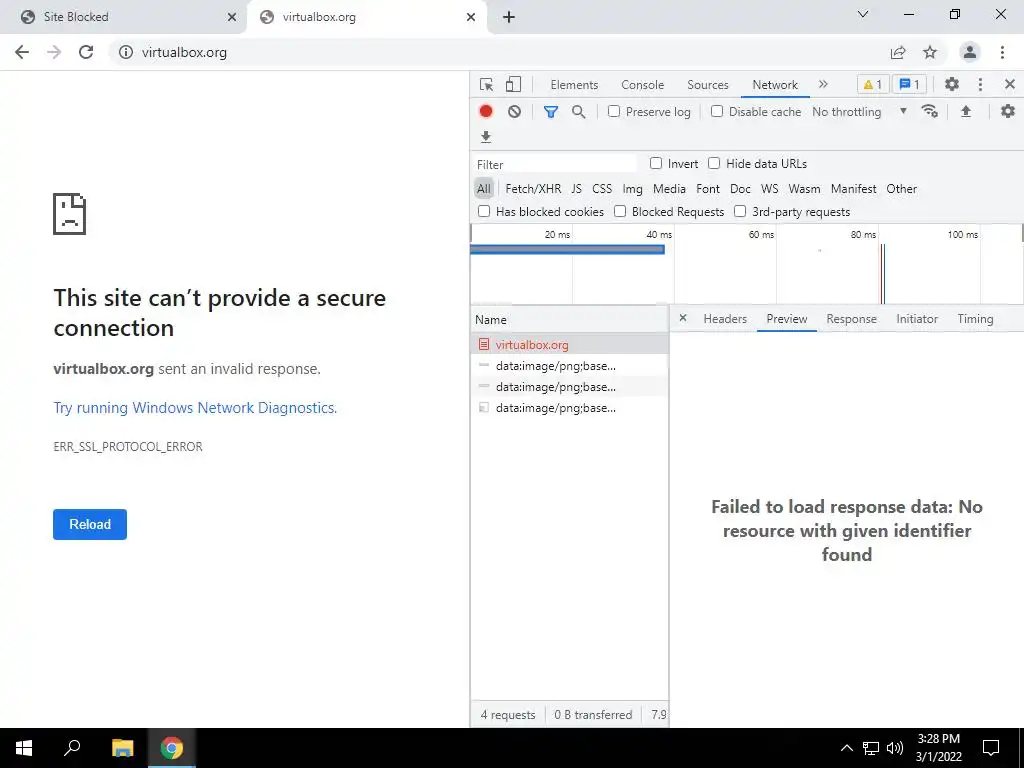Image resolution: width=1024 pixels, height=768 pixels.
Task: Open the Initiator tab
Action: [x=917, y=319]
